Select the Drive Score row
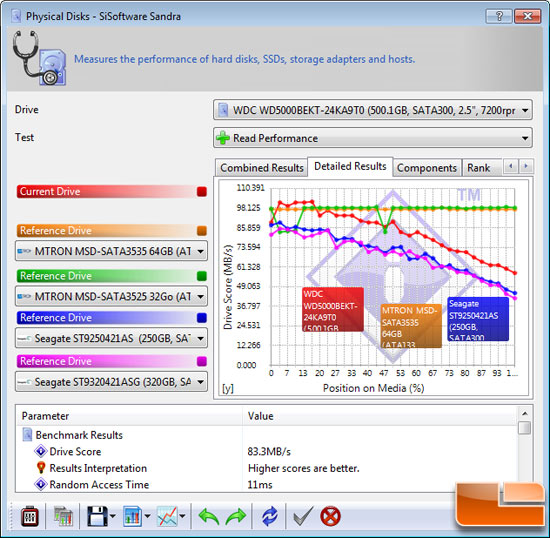The image size is (550, 538). coord(266,451)
